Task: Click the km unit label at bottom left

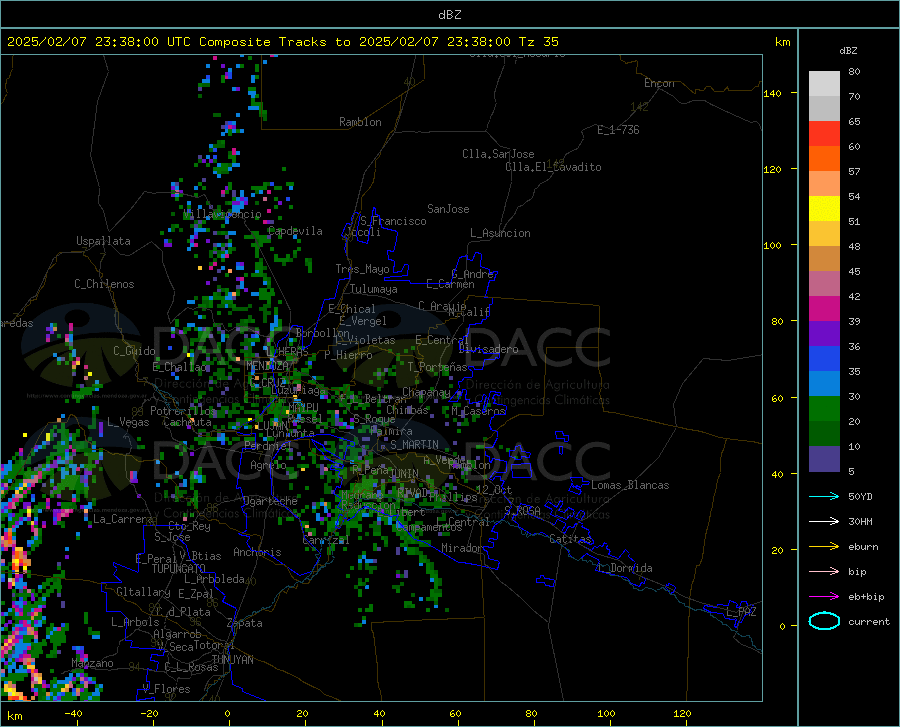Action: (14, 716)
